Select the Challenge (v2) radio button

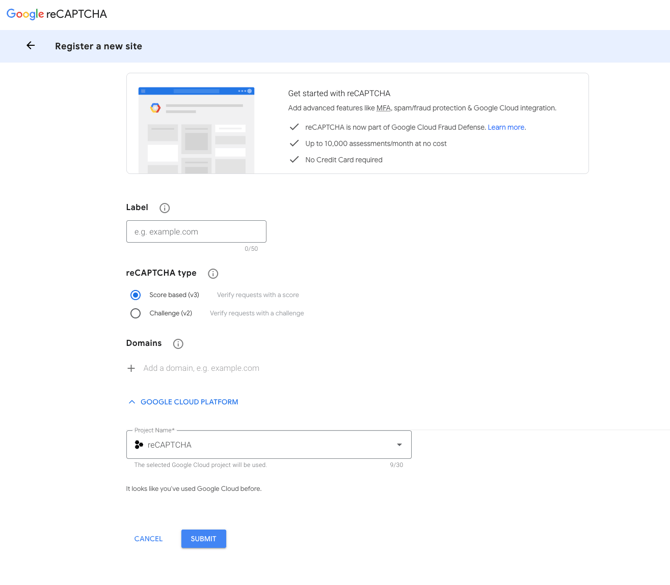pos(135,313)
